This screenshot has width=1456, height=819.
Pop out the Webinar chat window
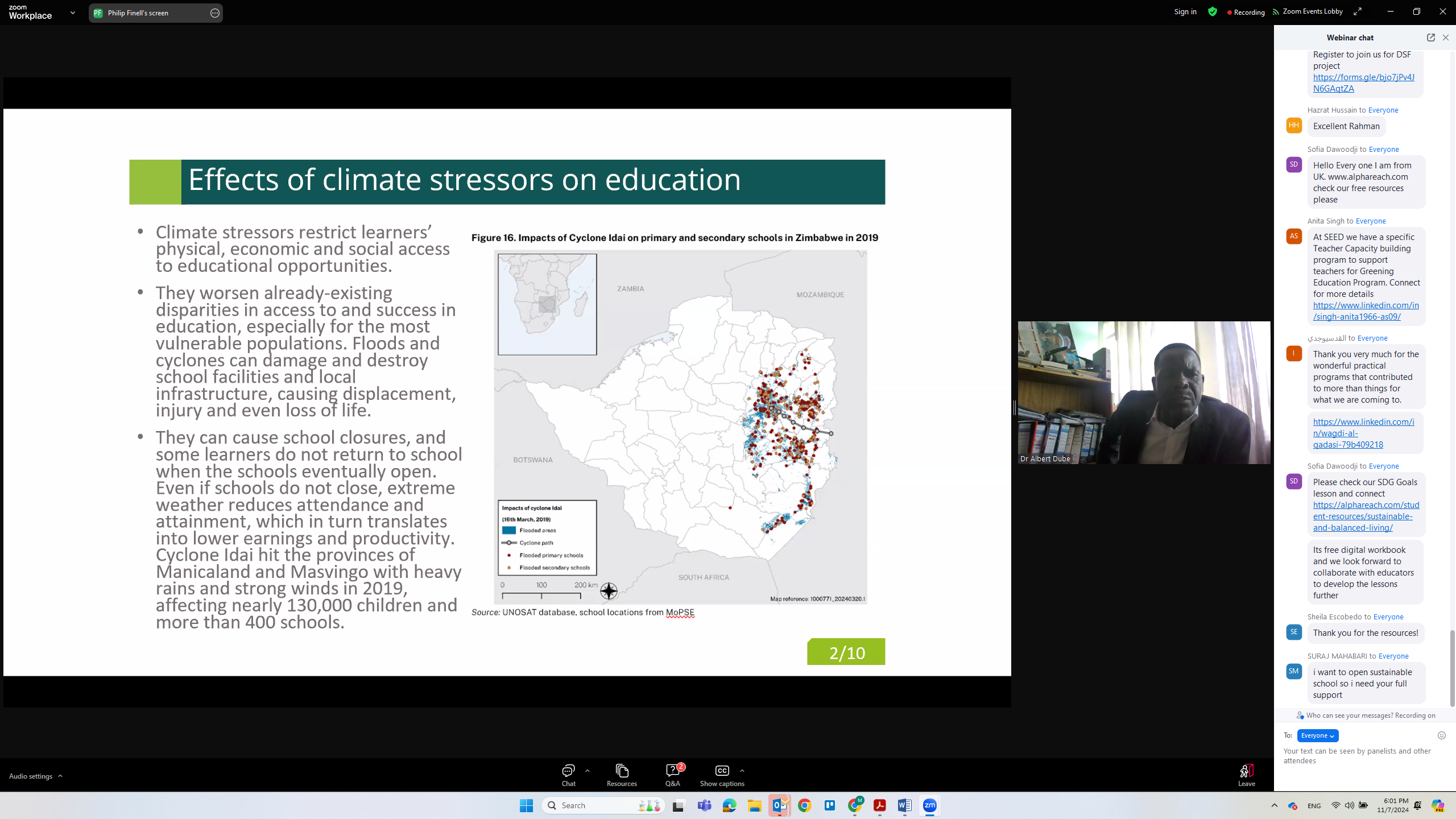pyautogui.click(x=1430, y=38)
